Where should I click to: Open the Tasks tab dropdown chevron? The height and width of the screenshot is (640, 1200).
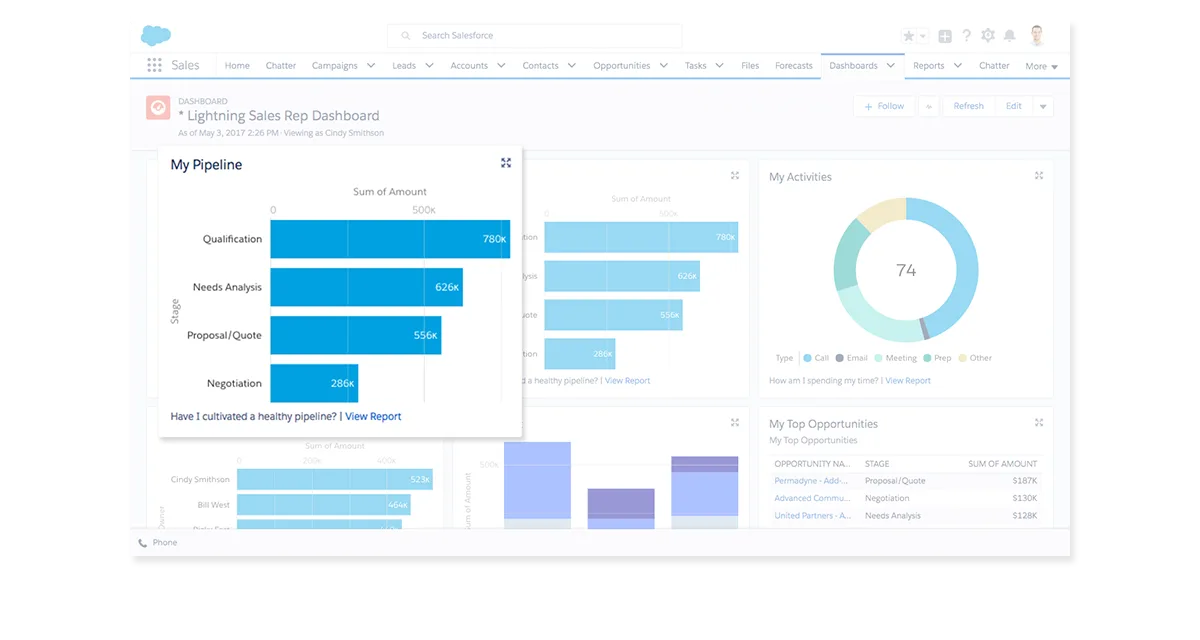[720, 66]
